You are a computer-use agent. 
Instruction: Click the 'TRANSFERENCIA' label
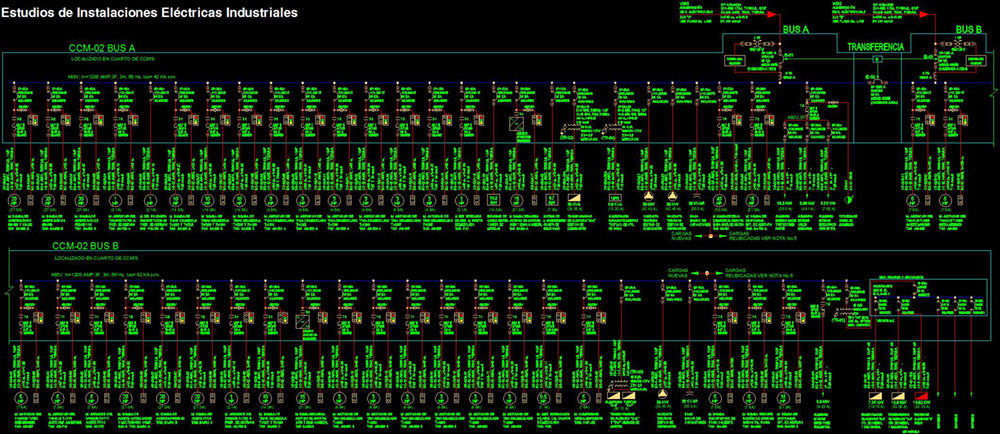coord(875,48)
